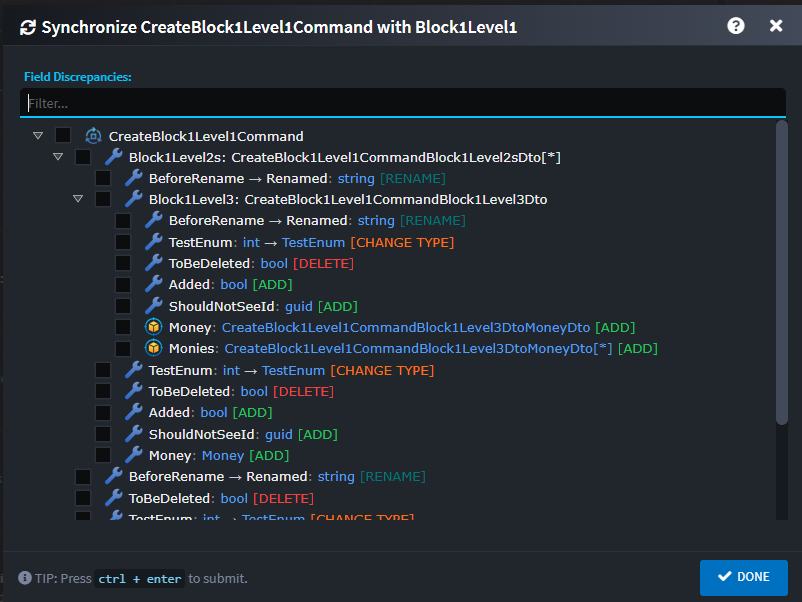
Task: Tick checkbox for Money: Money [ADD] row
Action: [103, 455]
